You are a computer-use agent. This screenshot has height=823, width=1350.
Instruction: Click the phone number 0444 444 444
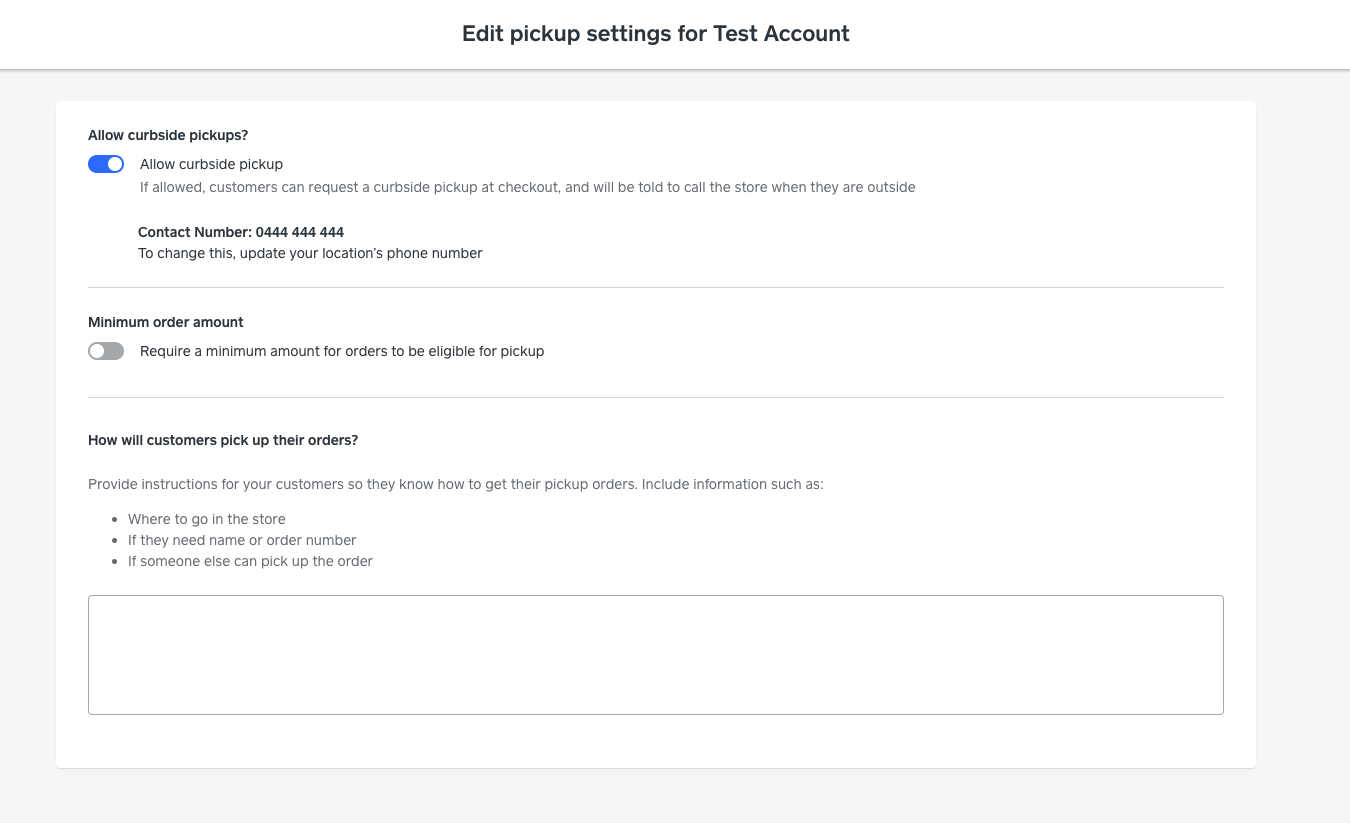click(300, 232)
